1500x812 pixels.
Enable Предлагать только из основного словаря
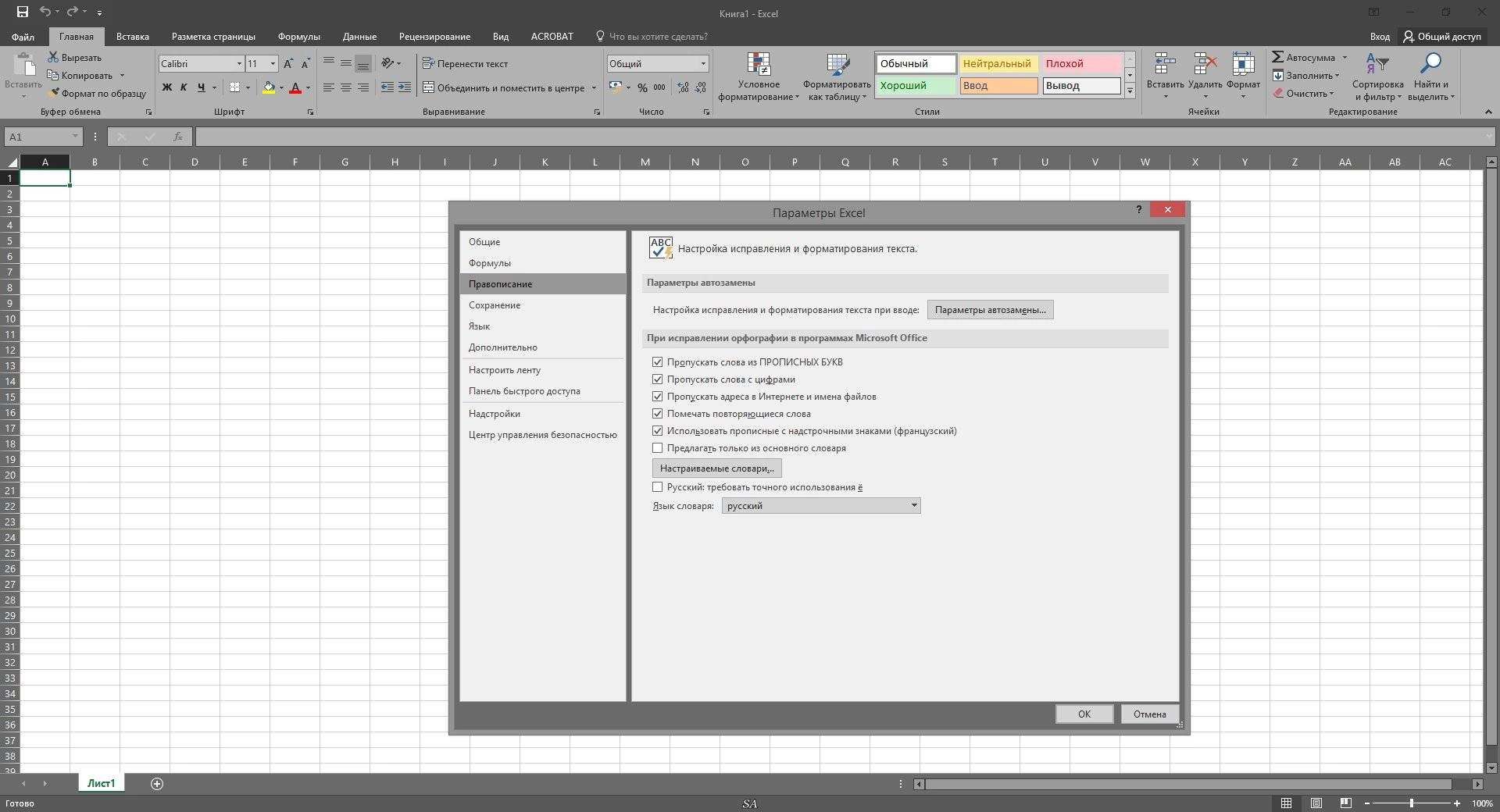(657, 448)
